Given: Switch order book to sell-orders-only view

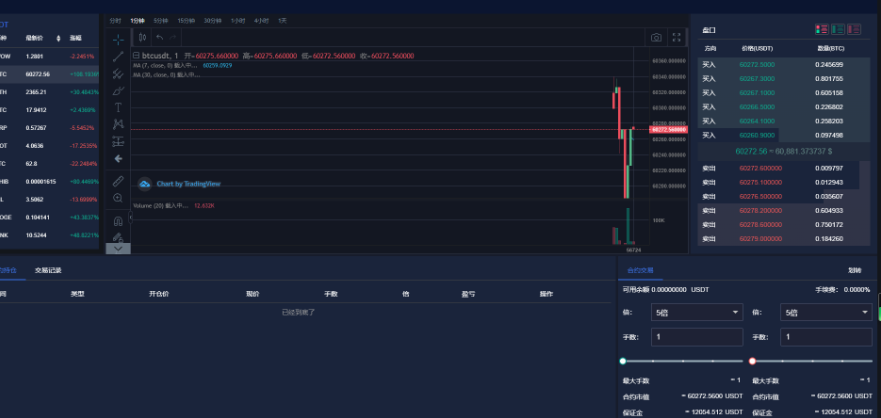Looking at the screenshot, I should 855,30.
